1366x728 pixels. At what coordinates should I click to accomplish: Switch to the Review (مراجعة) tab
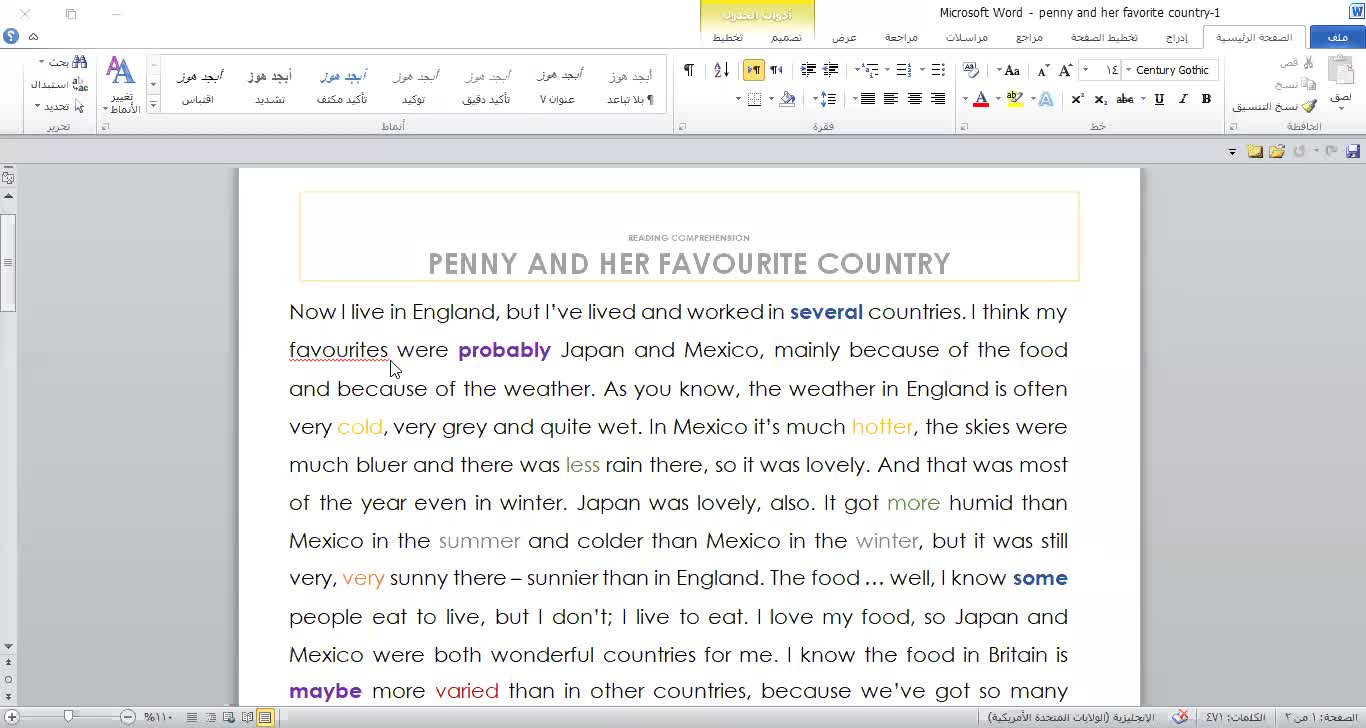(901, 37)
